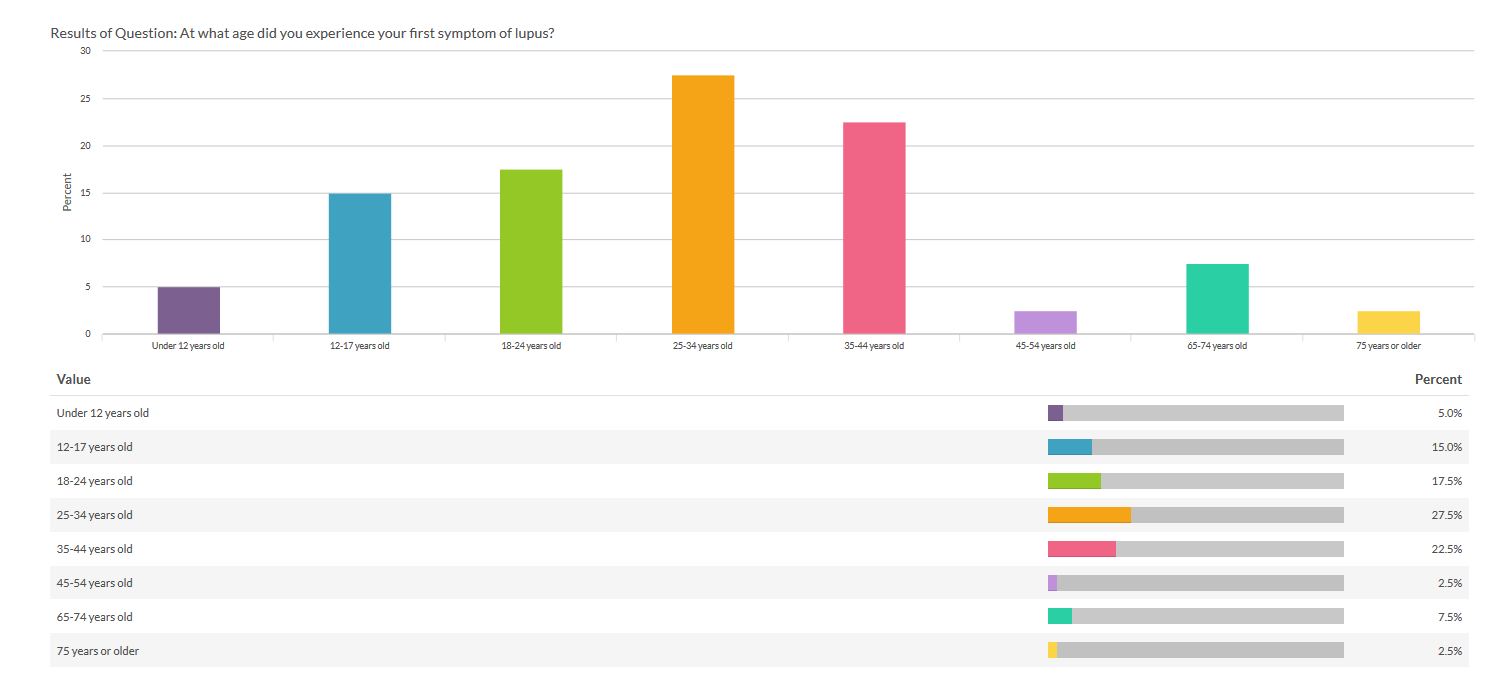Click the orange progress bar in 25-34 row
This screenshot has height=697, width=1509.
(x=1089, y=515)
